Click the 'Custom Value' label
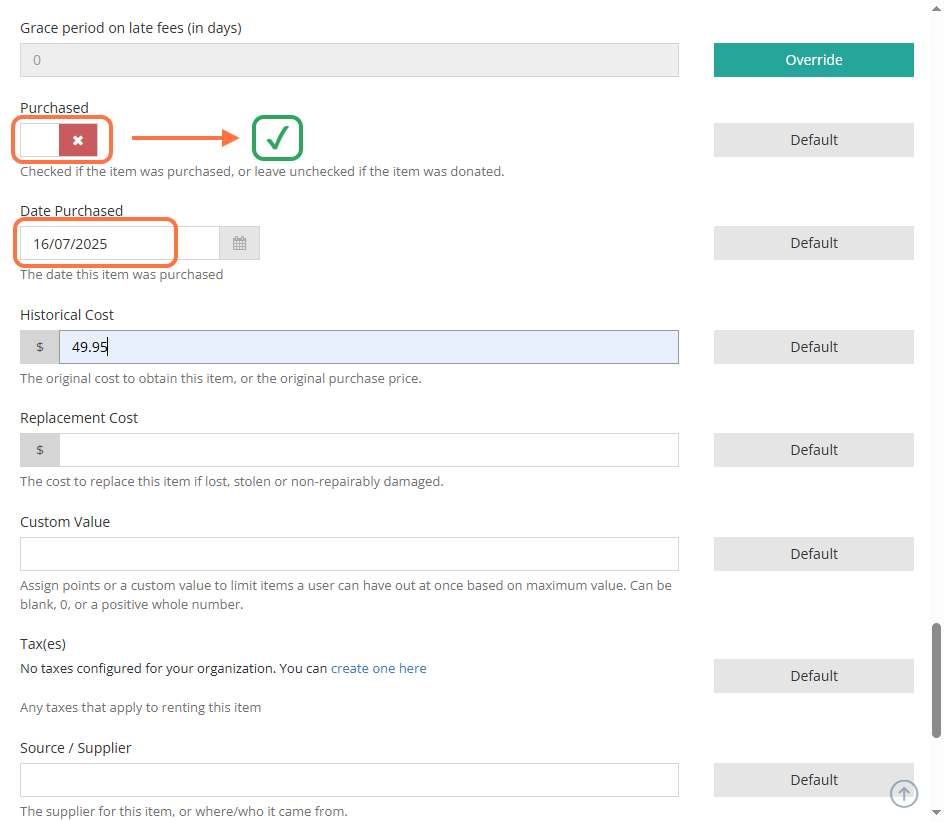Screen dimensions: 944x822 pos(65,522)
